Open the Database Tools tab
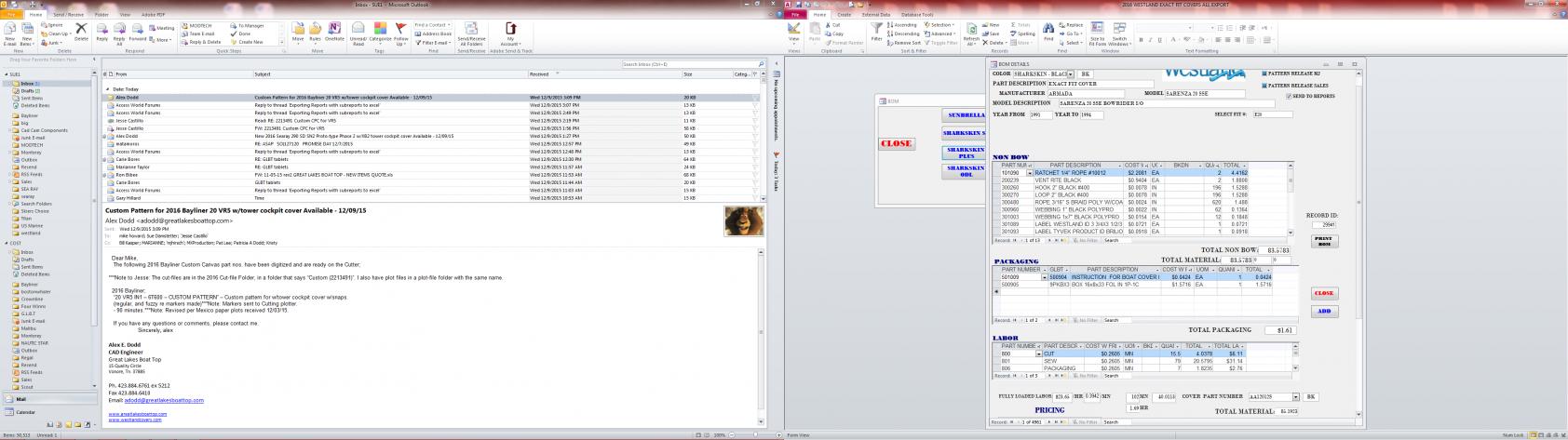The height and width of the screenshot is (440, 1568). (x=918, y=15)
